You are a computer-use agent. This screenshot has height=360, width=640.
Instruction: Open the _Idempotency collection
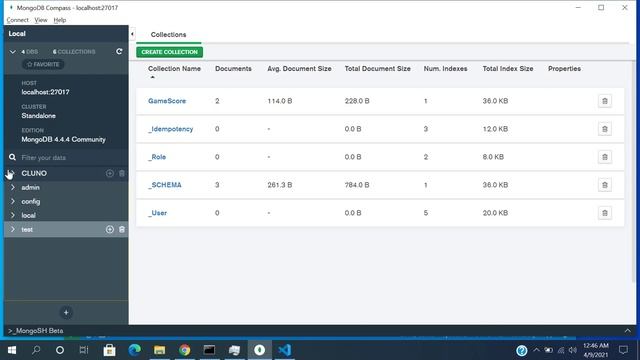[170, 129]
